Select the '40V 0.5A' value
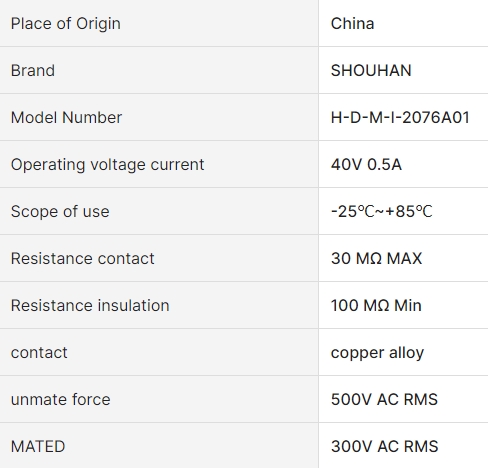 (x=366, y=165)
